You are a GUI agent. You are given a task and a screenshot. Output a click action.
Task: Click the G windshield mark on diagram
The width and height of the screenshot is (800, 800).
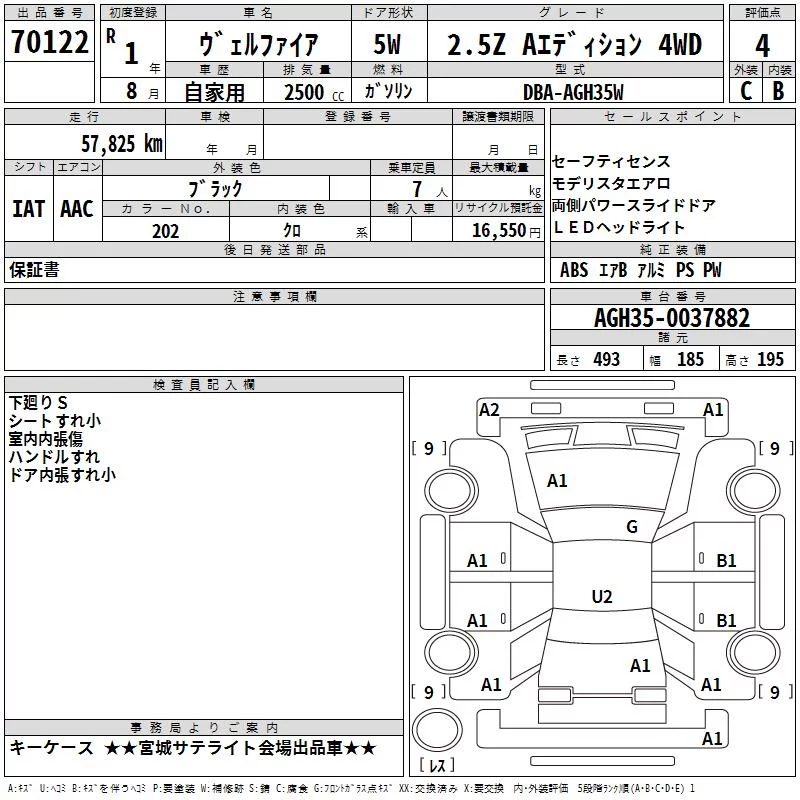[632, 526]
